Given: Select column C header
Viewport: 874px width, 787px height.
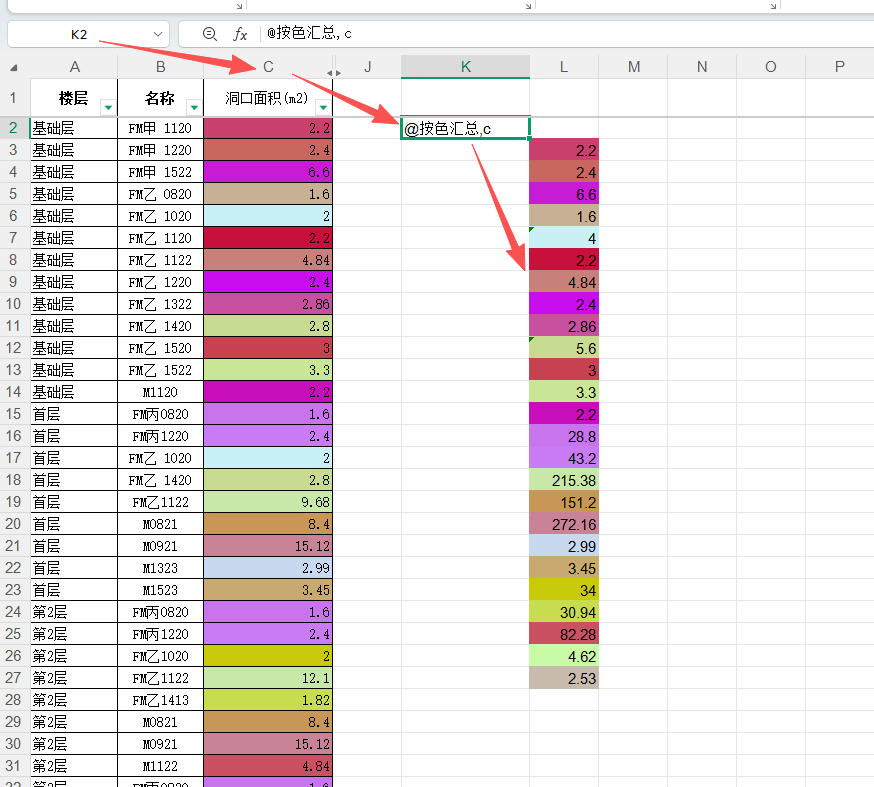Looking at the screenshot, I should (x=268, y=67).
